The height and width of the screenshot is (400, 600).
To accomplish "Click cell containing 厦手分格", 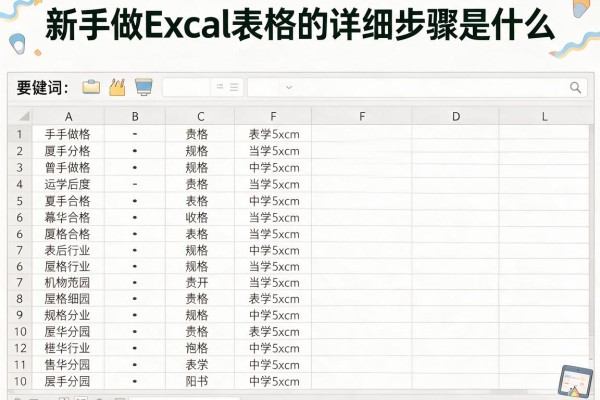I will (68, 151).
